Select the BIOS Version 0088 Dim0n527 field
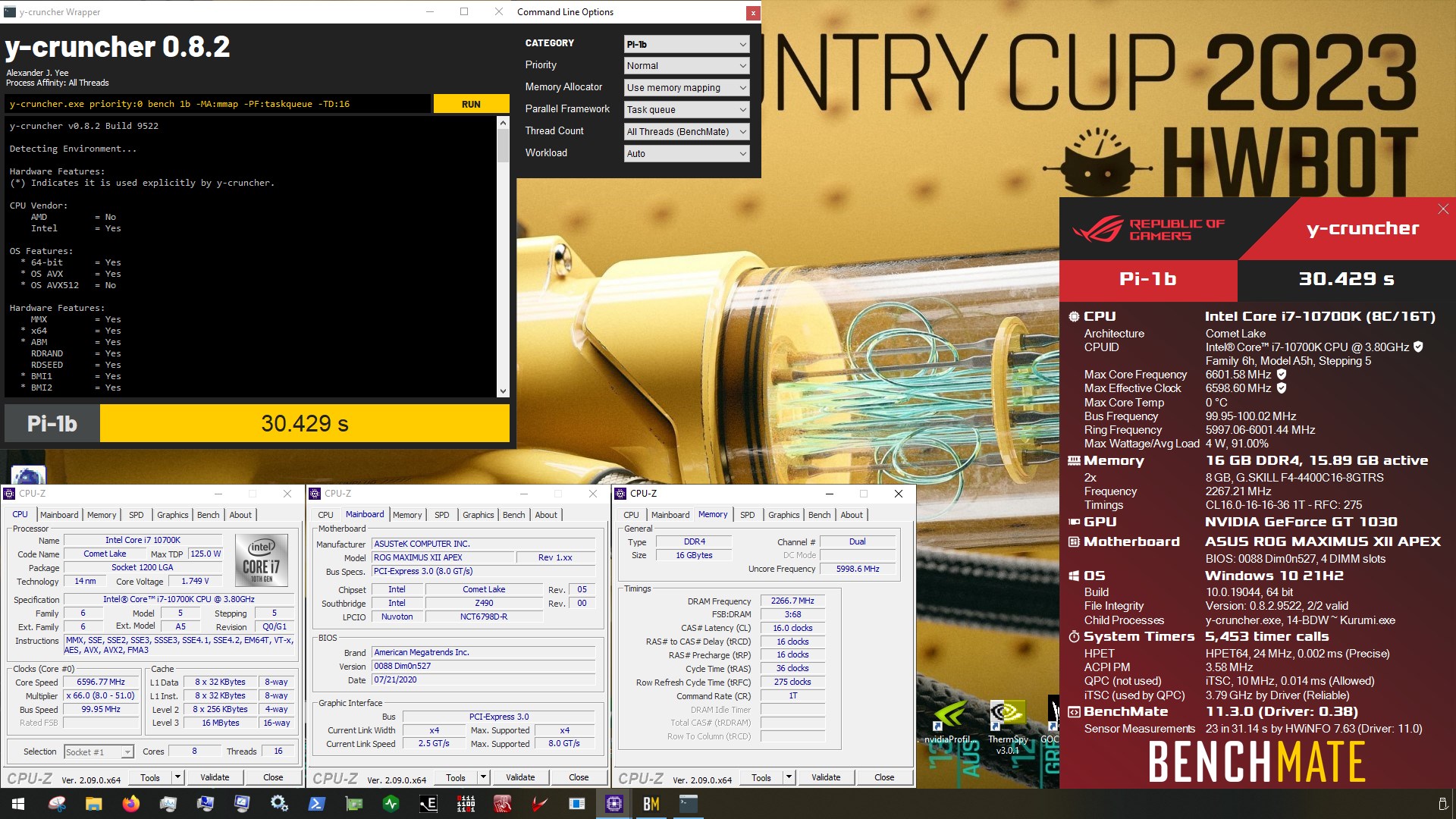Viewport: 1456px width, 819px height. tap(484, 666)
